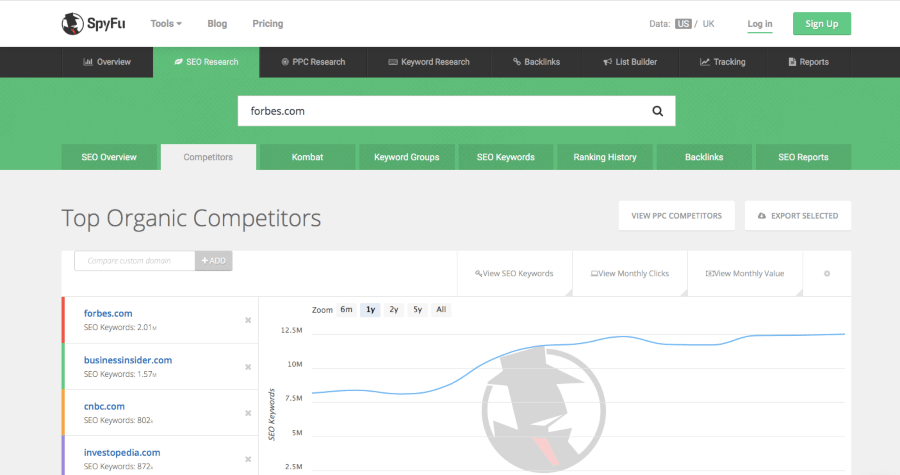Open the businessinsider.com competitor link
This screenshot has height=475, width=900.
click(x=128, y=360)
